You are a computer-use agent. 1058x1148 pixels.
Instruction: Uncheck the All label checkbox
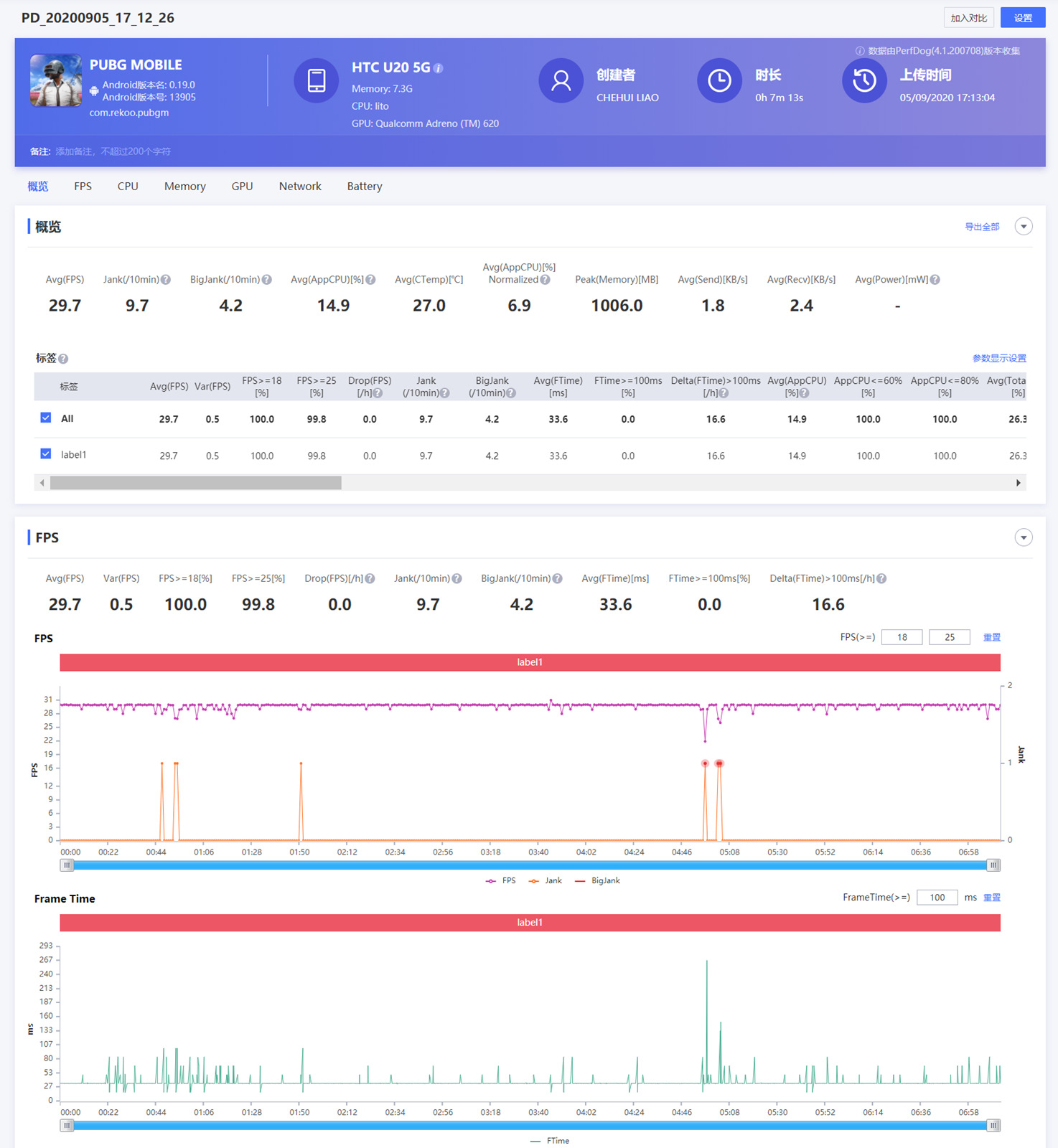click(x=46, y=418)
